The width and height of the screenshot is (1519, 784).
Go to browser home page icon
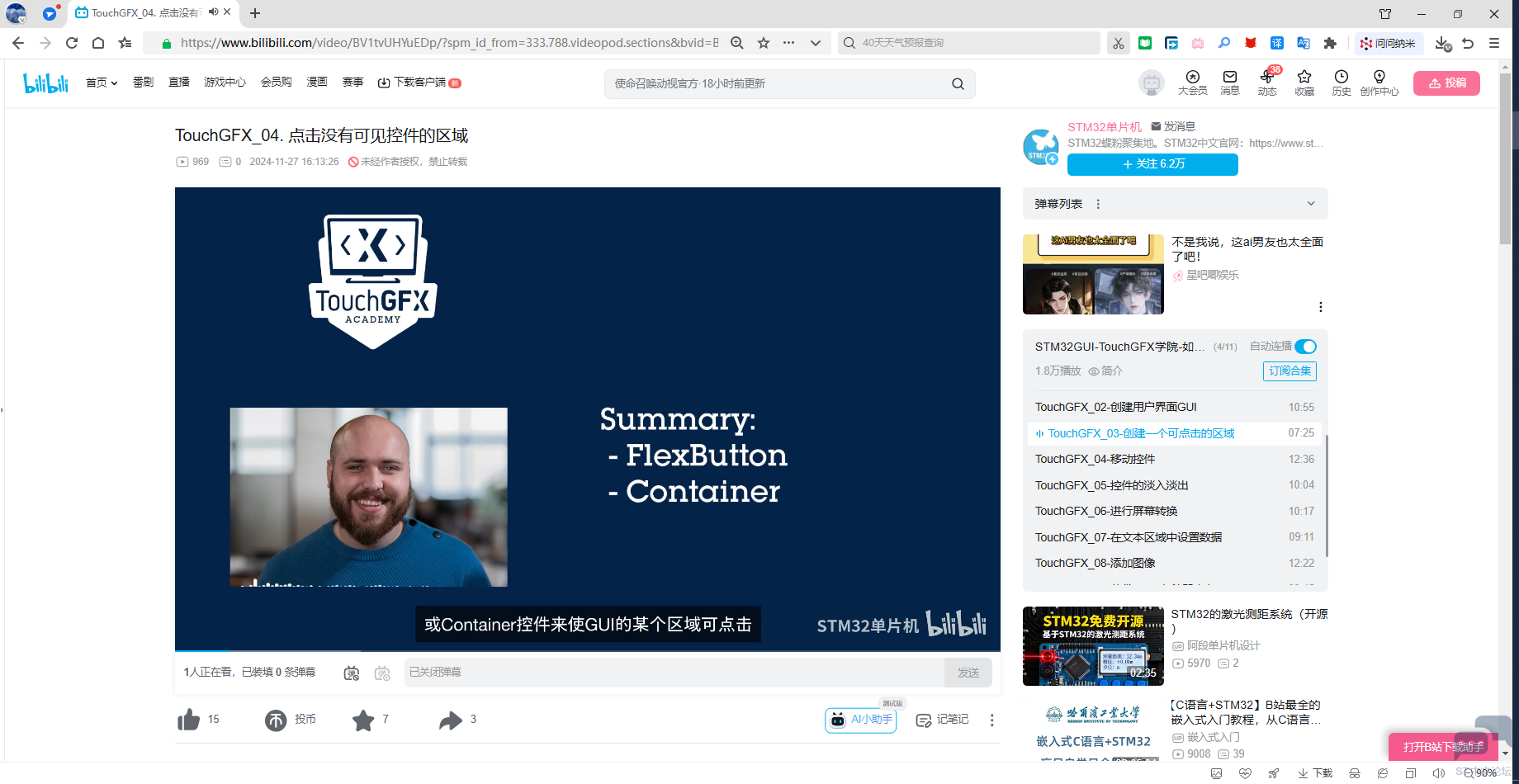pyautogui.click(x=98, y=43)
